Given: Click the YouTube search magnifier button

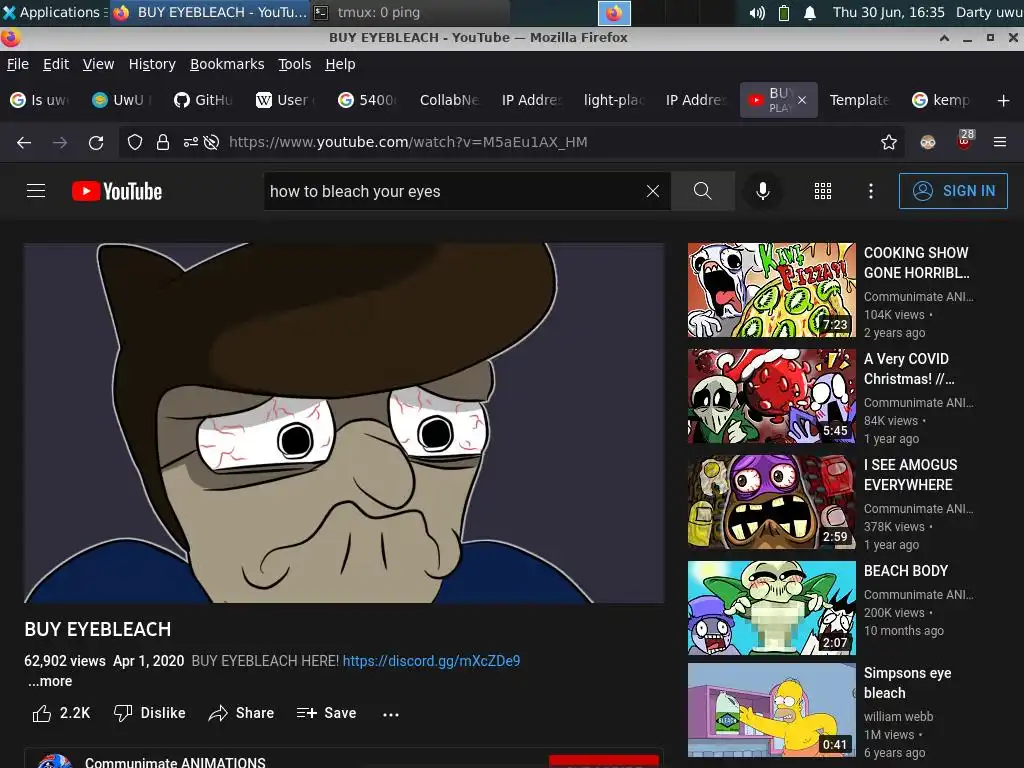Looking at the screenshot, I should (x=703, y=191).
